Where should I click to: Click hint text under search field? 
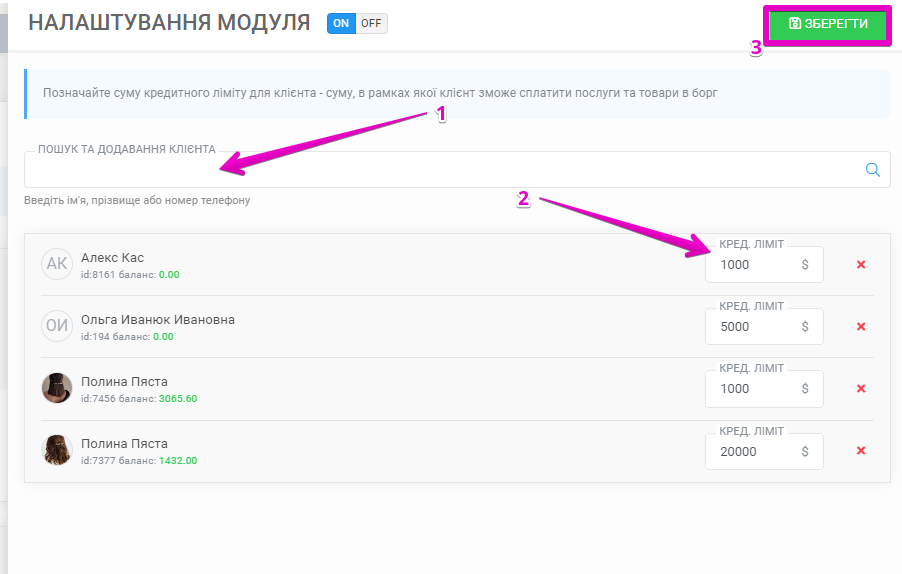(137, 200)
